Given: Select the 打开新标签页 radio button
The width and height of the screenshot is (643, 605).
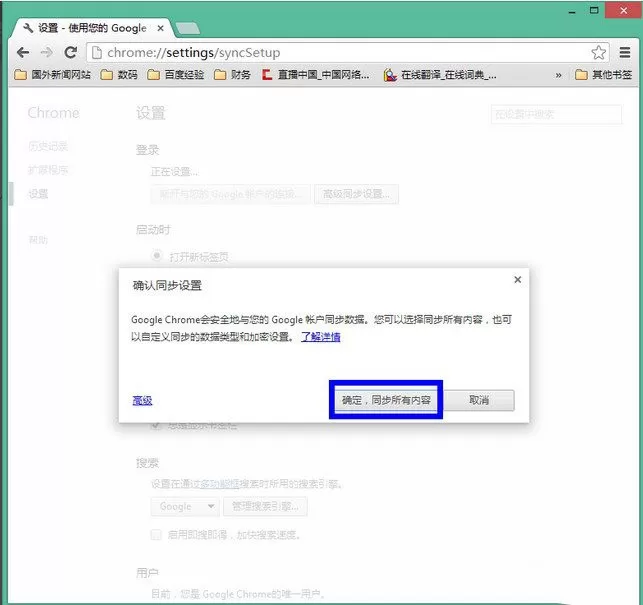Looking at the screenshot, I should point(157,256).
